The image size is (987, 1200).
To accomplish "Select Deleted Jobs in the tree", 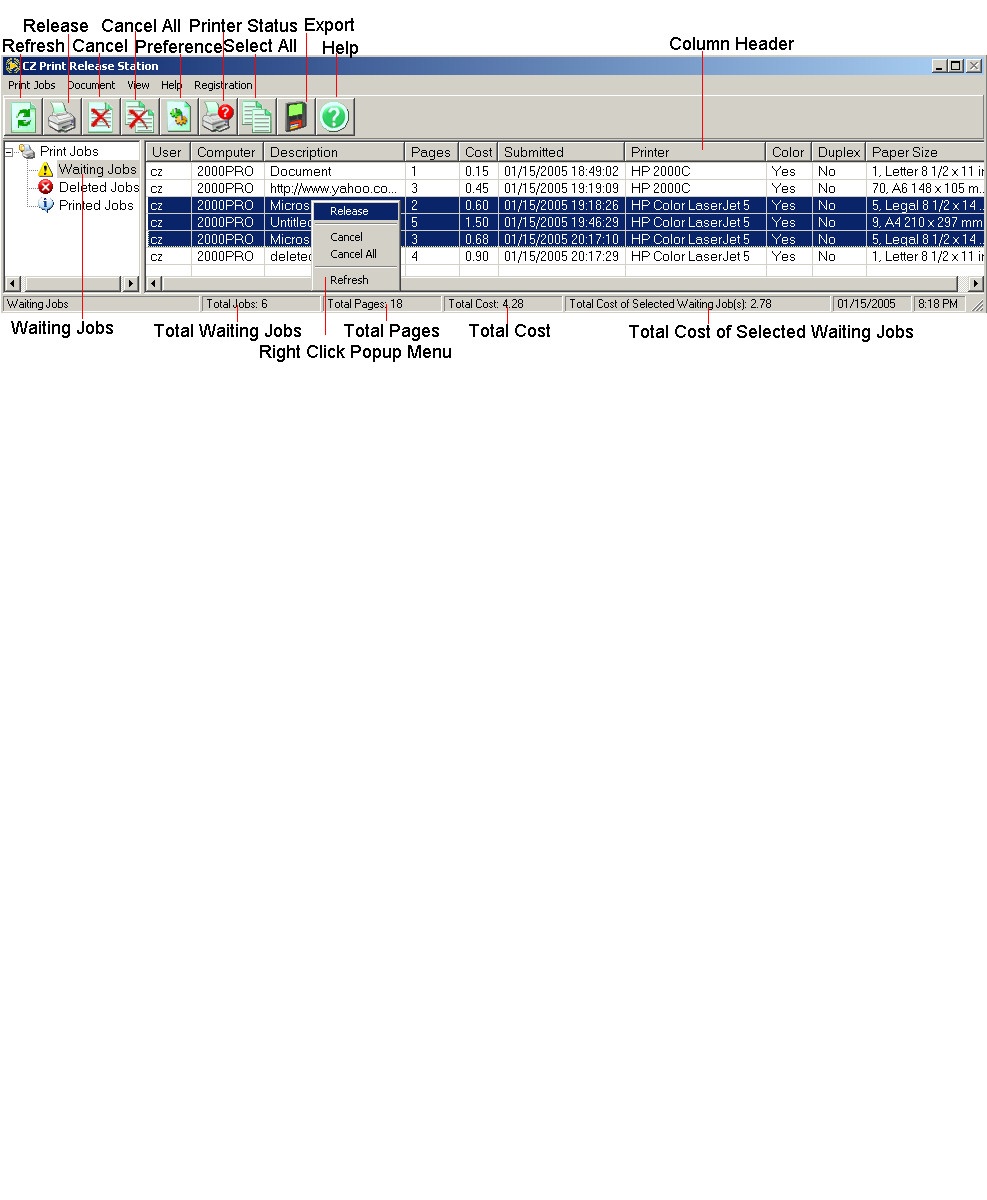I will coord(98,187).
